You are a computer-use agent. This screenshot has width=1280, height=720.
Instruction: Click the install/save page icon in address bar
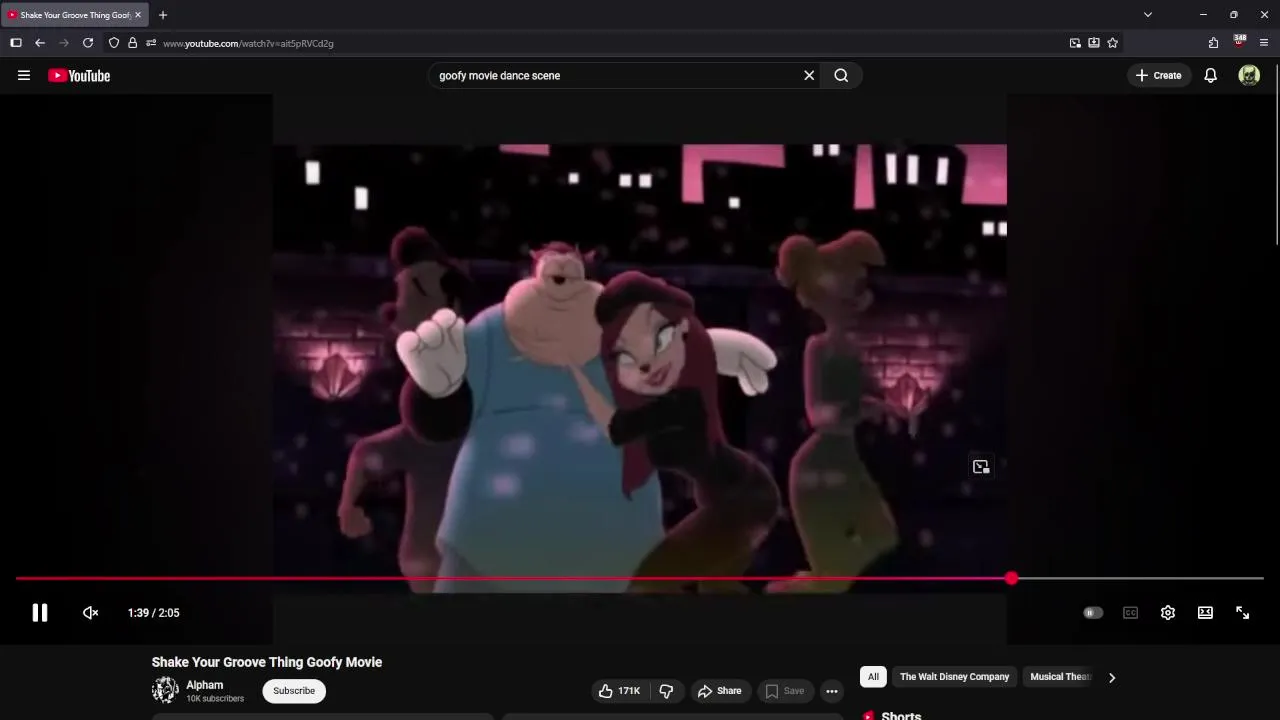(x=1094, y=43)
